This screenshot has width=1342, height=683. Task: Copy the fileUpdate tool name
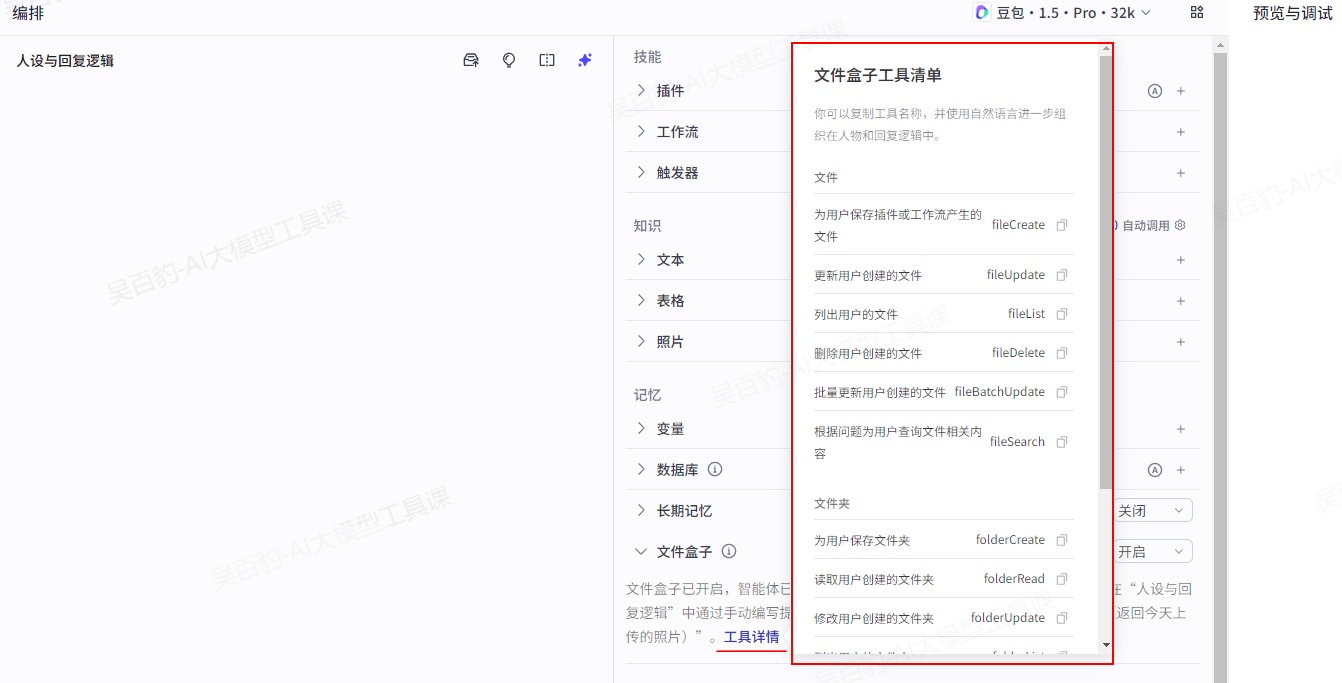(x=1062, y=275)
